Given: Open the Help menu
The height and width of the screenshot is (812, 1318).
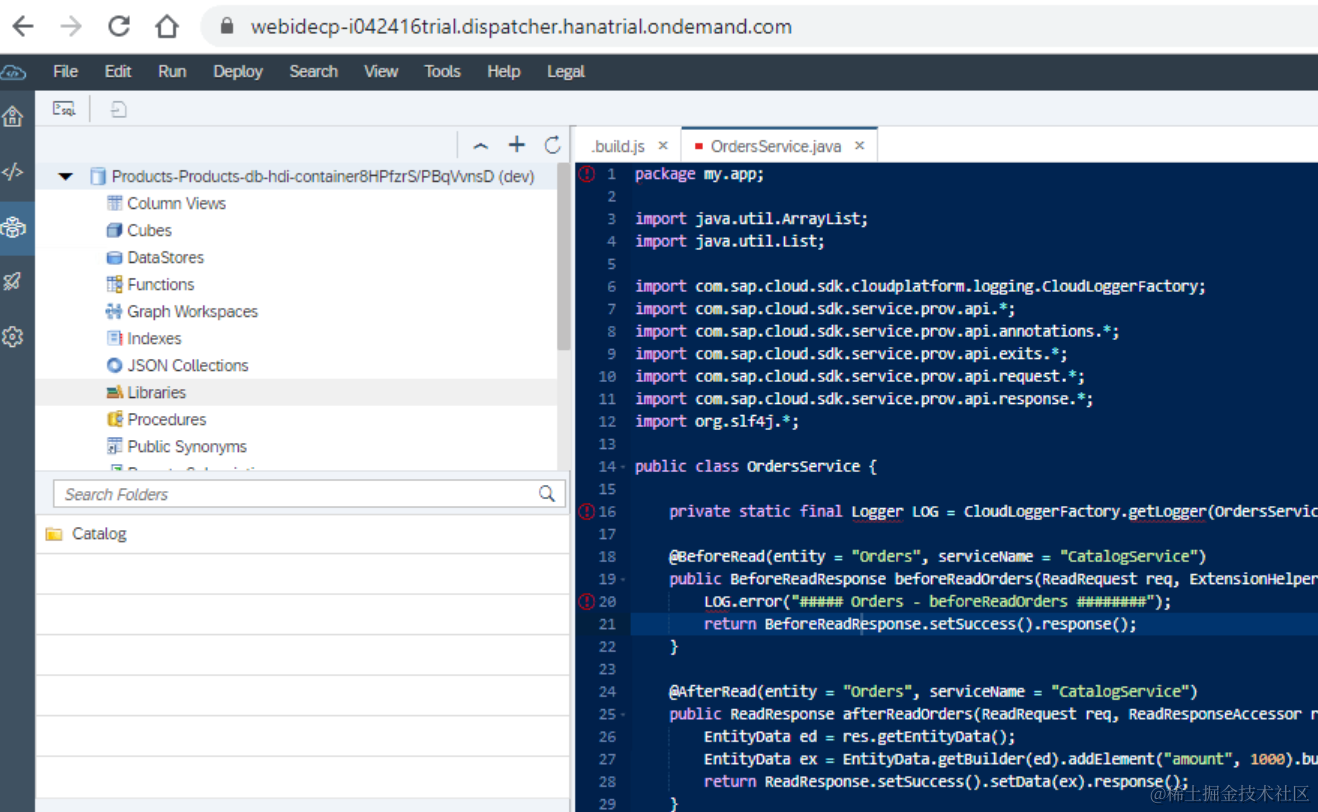Looking at the screenshot, I should coord(504,72).
